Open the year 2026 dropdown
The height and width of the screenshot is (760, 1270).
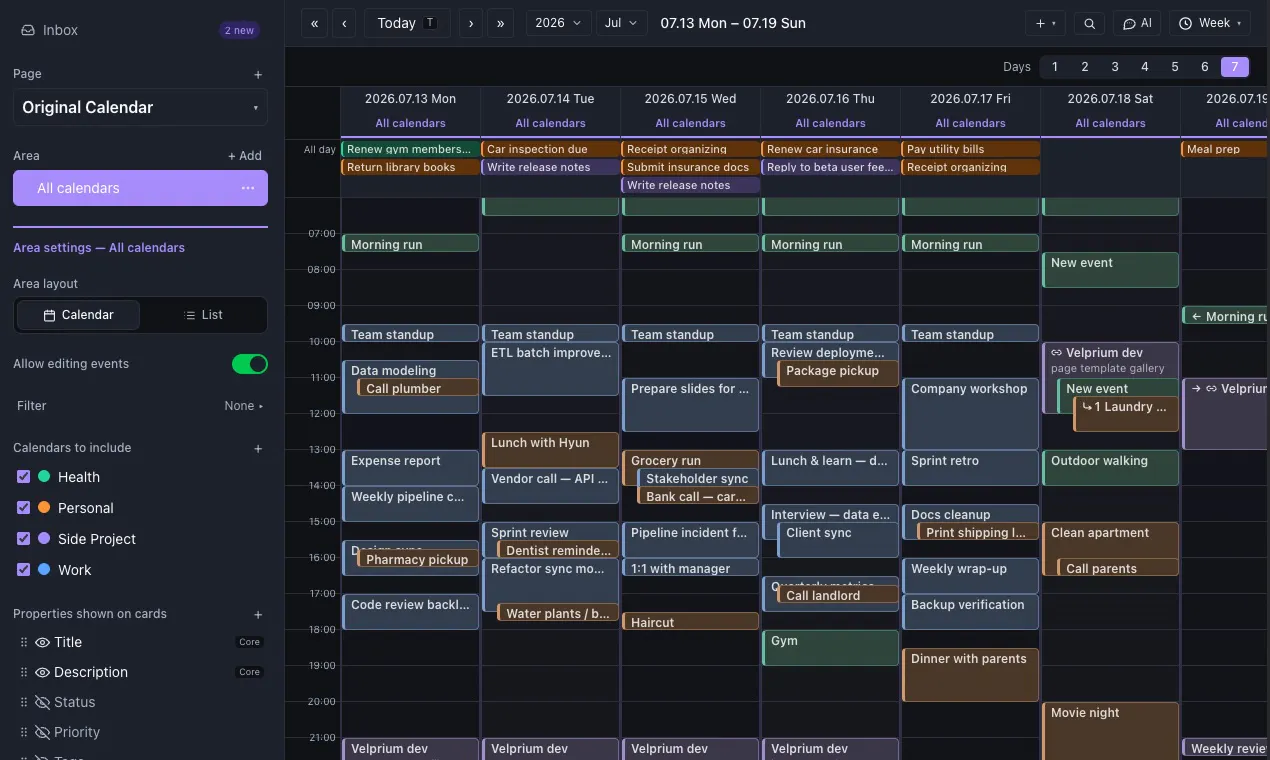click(558, 23)
